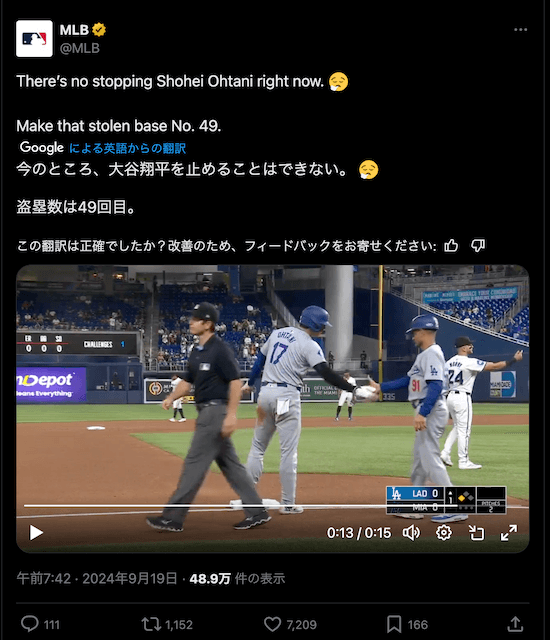
Task: Click the MLB profile avatar
Action: tap(34, 38)
